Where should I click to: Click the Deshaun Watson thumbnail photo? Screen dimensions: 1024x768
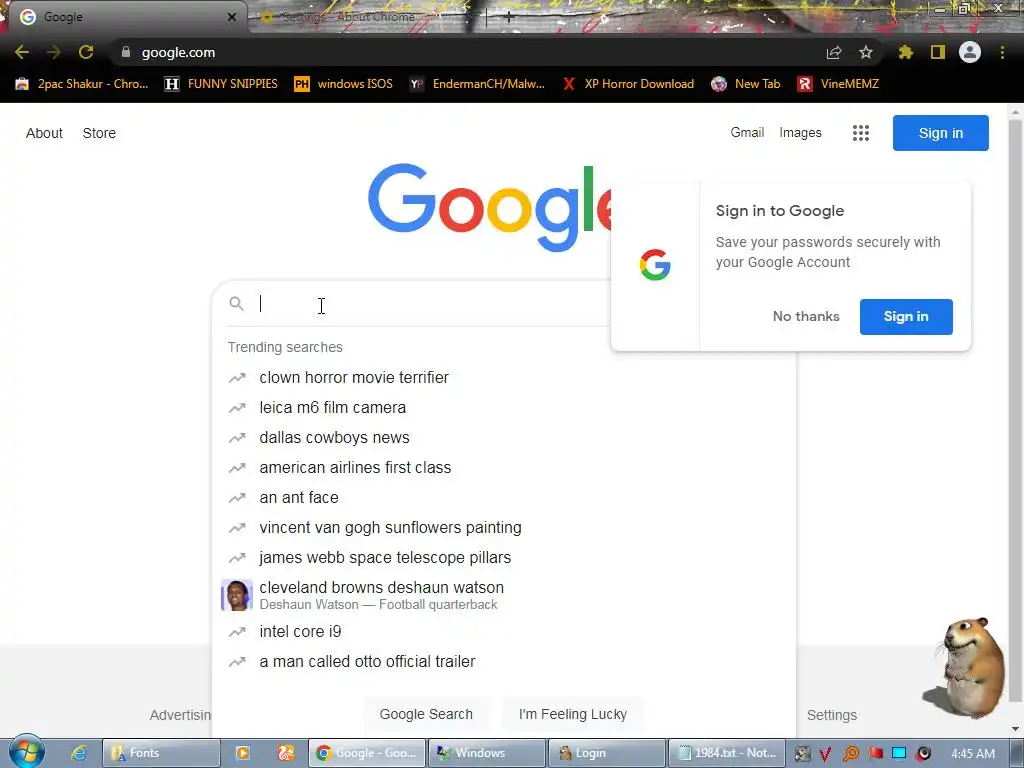pyautogui.click(x=236, y=595)
